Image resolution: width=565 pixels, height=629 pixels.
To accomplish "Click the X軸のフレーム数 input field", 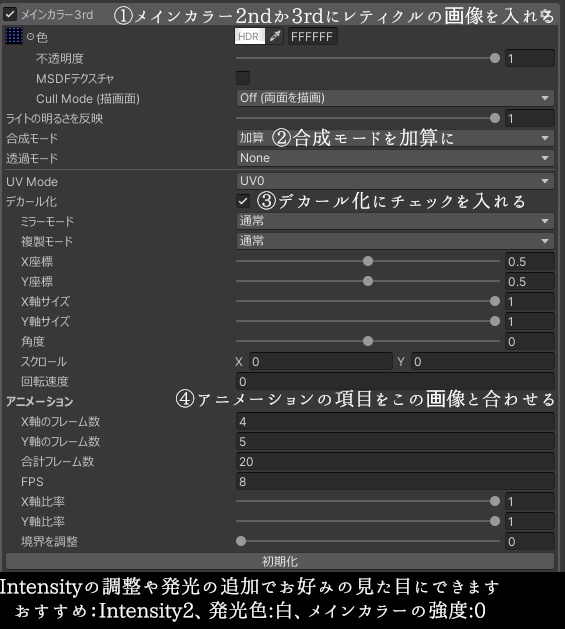I will click(x=395, y=422).
